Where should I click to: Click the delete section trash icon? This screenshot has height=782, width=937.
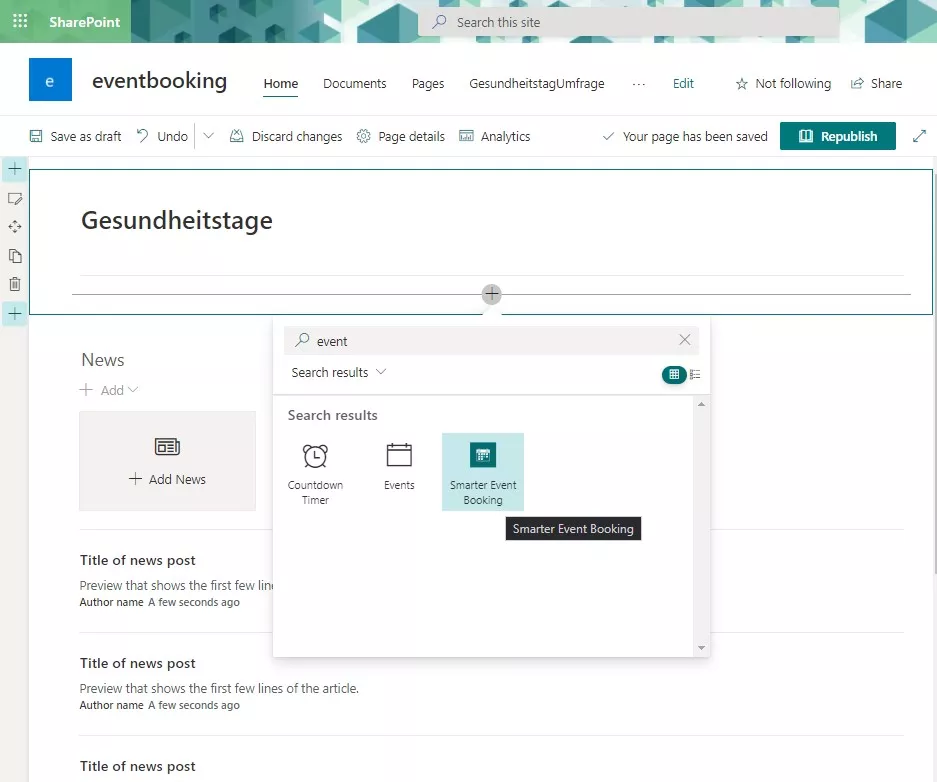[x=15, y=285]
